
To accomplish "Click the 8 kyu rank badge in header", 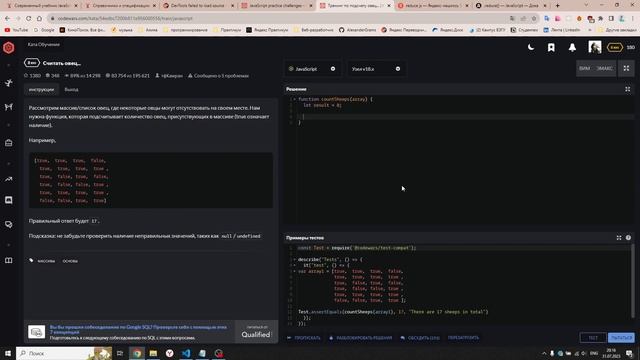I will pos(614,47).
